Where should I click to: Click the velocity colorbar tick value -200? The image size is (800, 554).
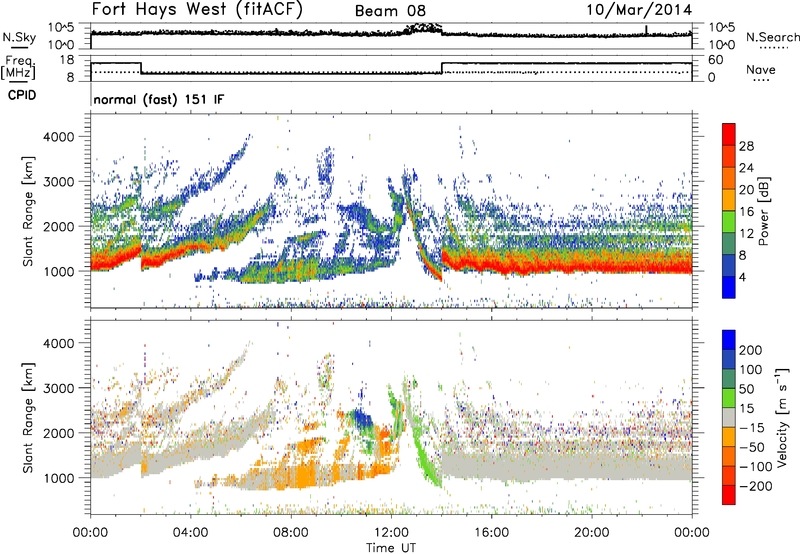(x=756, y=486)
